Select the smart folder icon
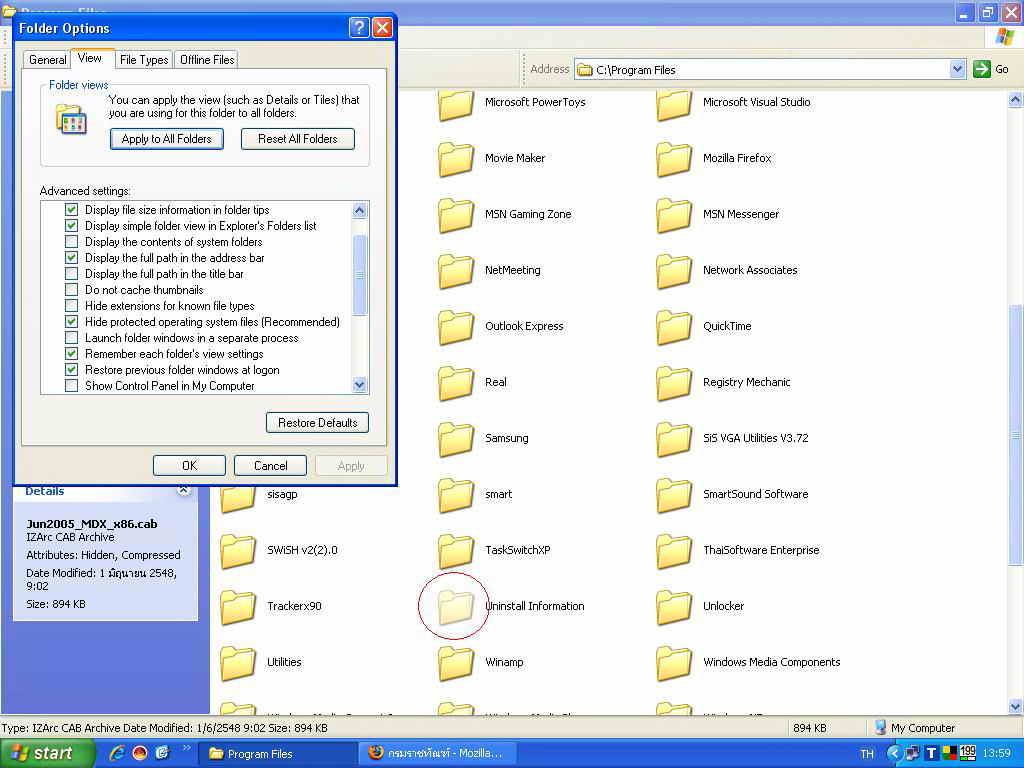 (x=455, y=496)
